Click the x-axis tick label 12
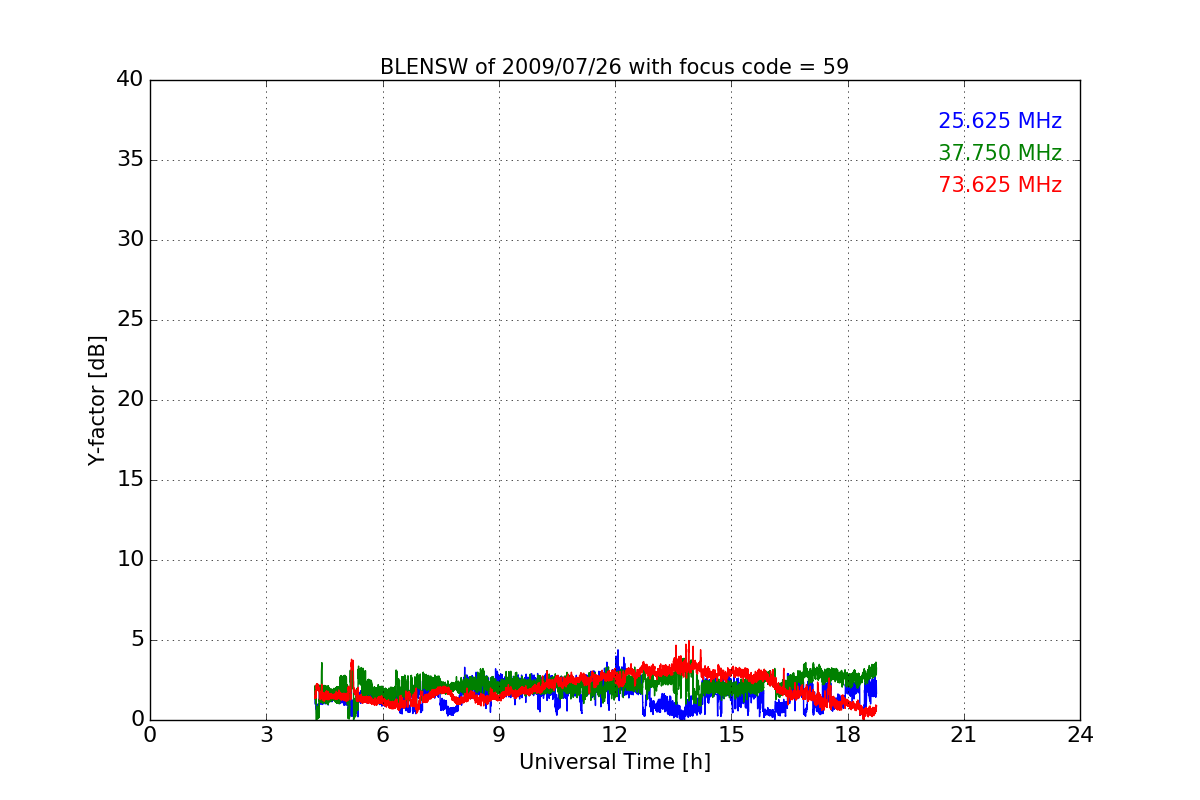The width and height of the screenshot is (1200, 800). [615, 735]
